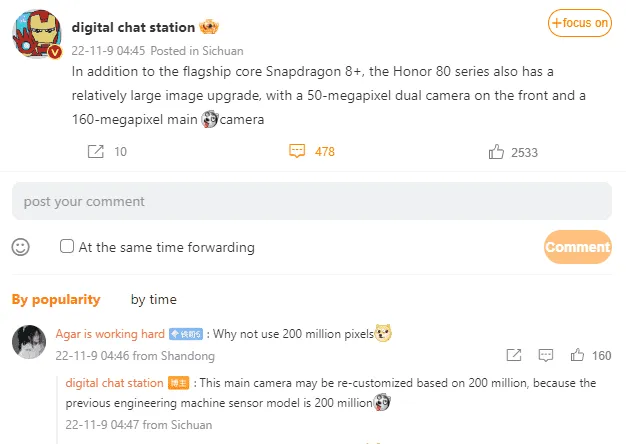This screenshot has width=626, height=444.
Task: Click the forward icon on Agar's comment
Action: pos(513,355)
